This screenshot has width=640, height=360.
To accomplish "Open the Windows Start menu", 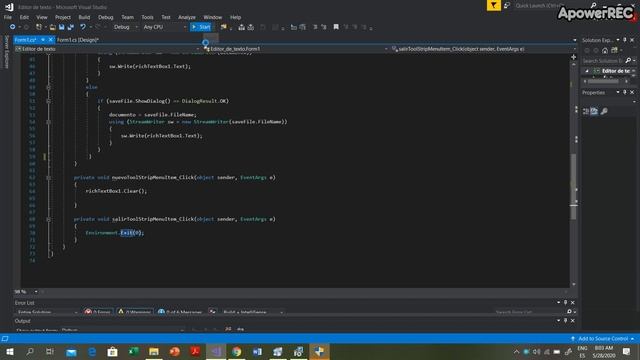I will [10, 351].
